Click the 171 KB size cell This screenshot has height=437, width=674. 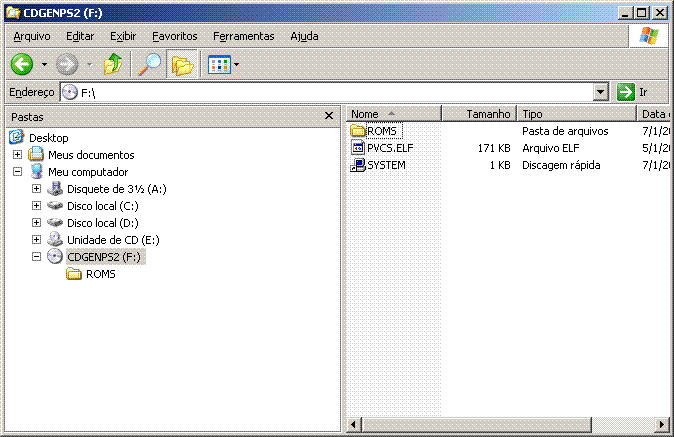pos(494,148)
